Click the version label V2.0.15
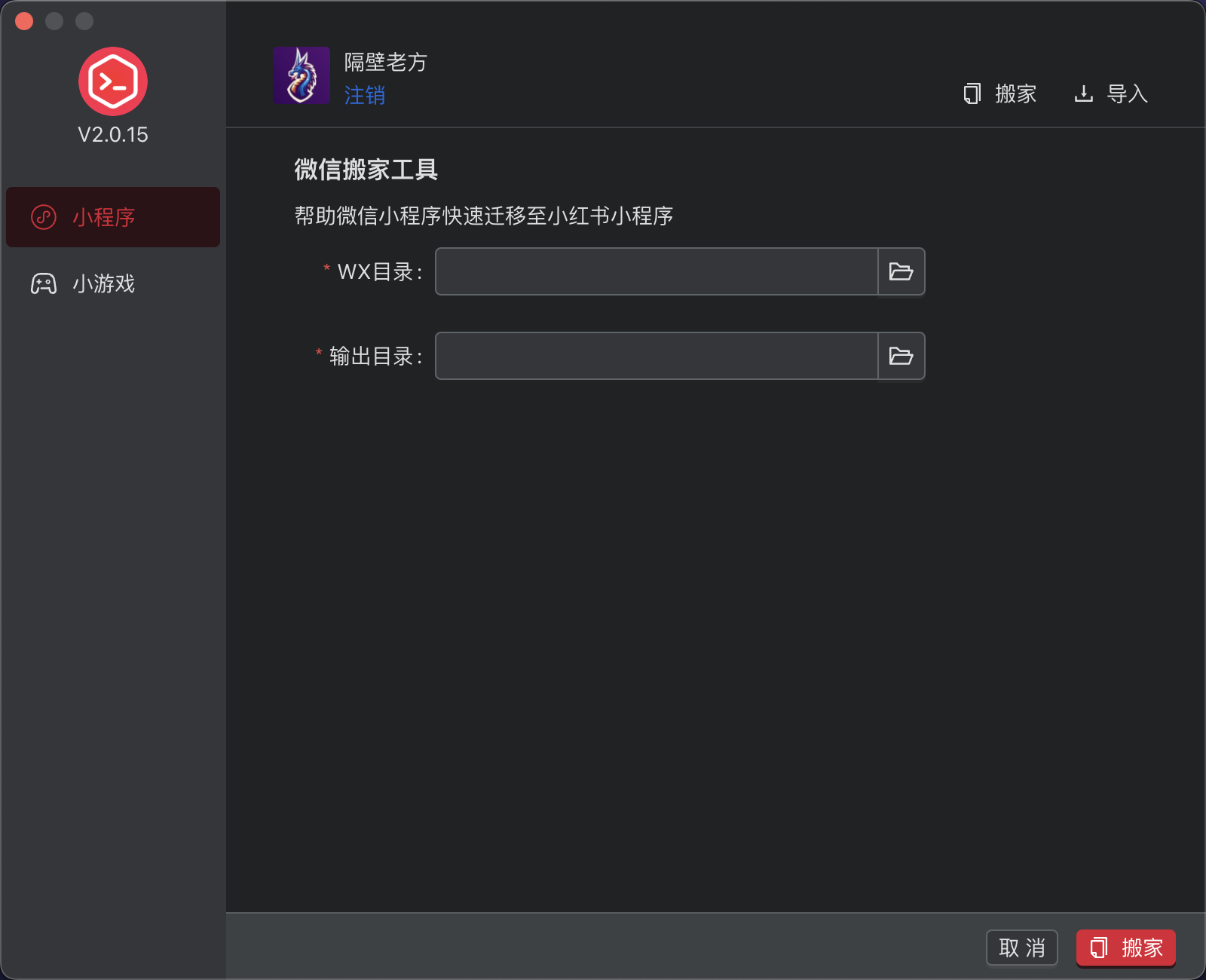This screenshot has height=980, width=1206. pos(113,134)
